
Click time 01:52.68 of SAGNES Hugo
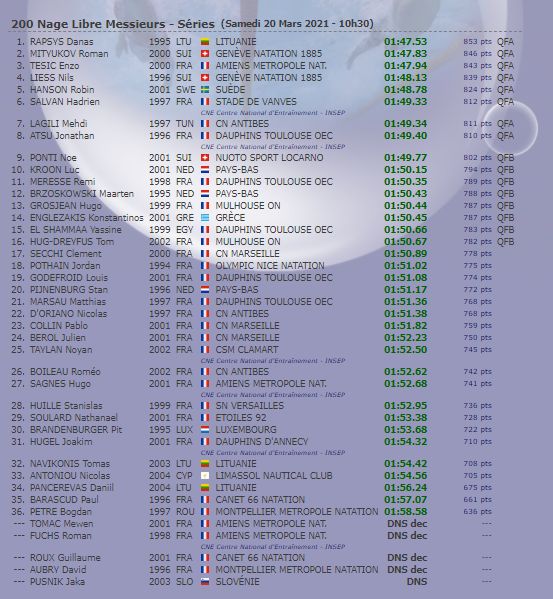point(406,384)
